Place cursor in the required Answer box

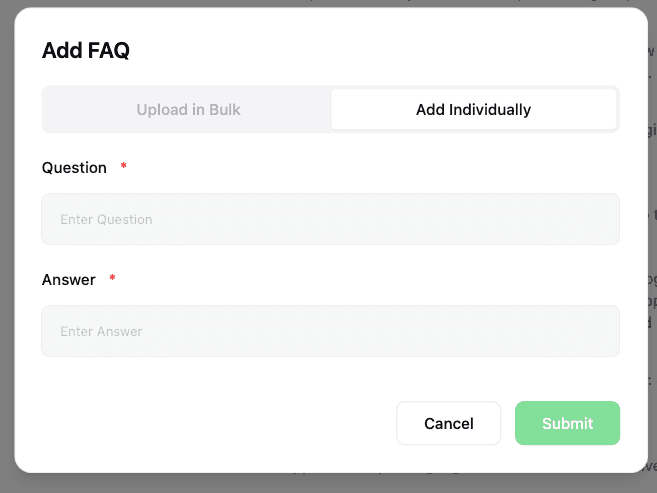pyautogui.click(x=330, y=331)
